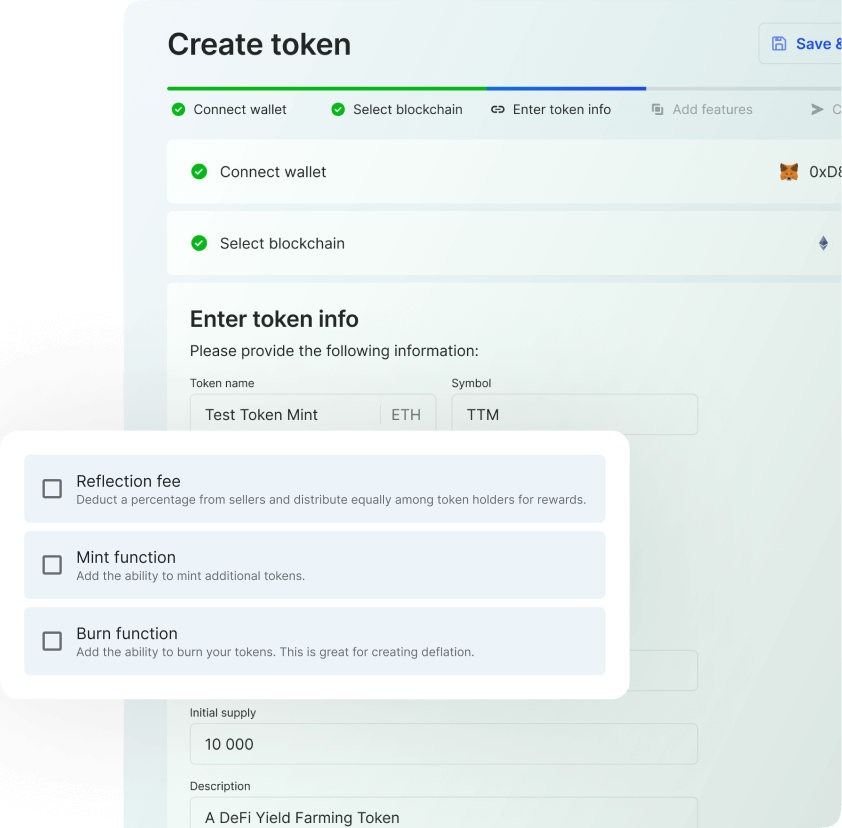This screenshot has width=842, height=828.
Task: Enable the Burn function option
Action: (x=52, y=641)
